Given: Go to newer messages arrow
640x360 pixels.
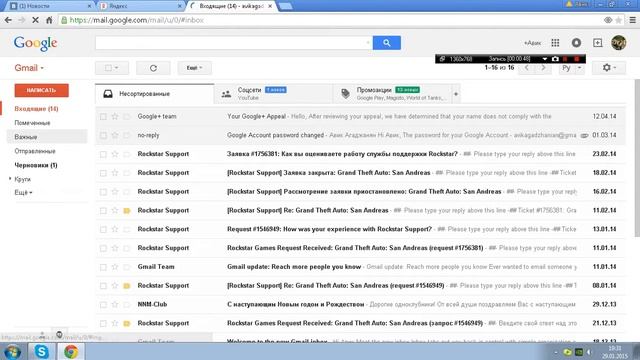Looking at the screenshot, I should (527, 68).
